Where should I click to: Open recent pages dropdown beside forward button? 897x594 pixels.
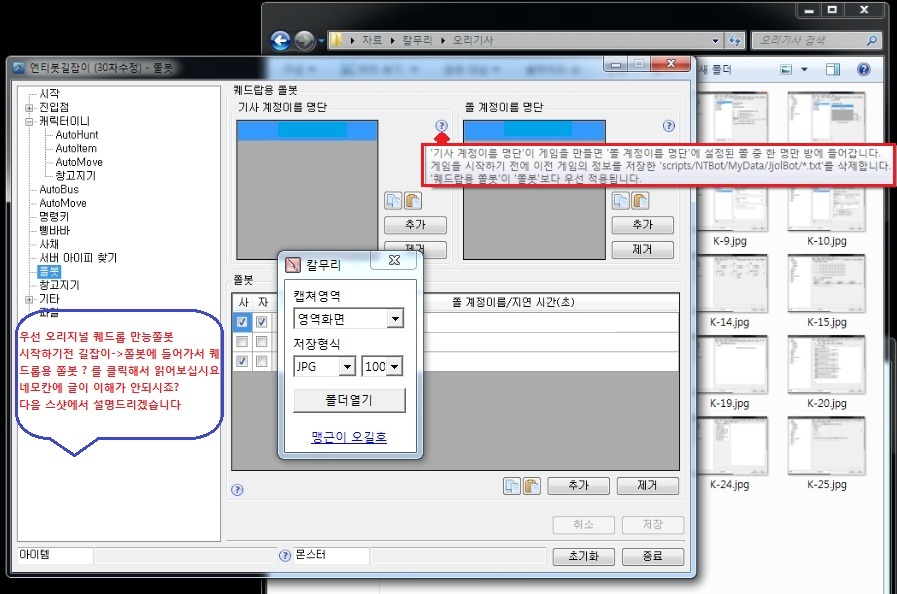click(x=321, y=41)
